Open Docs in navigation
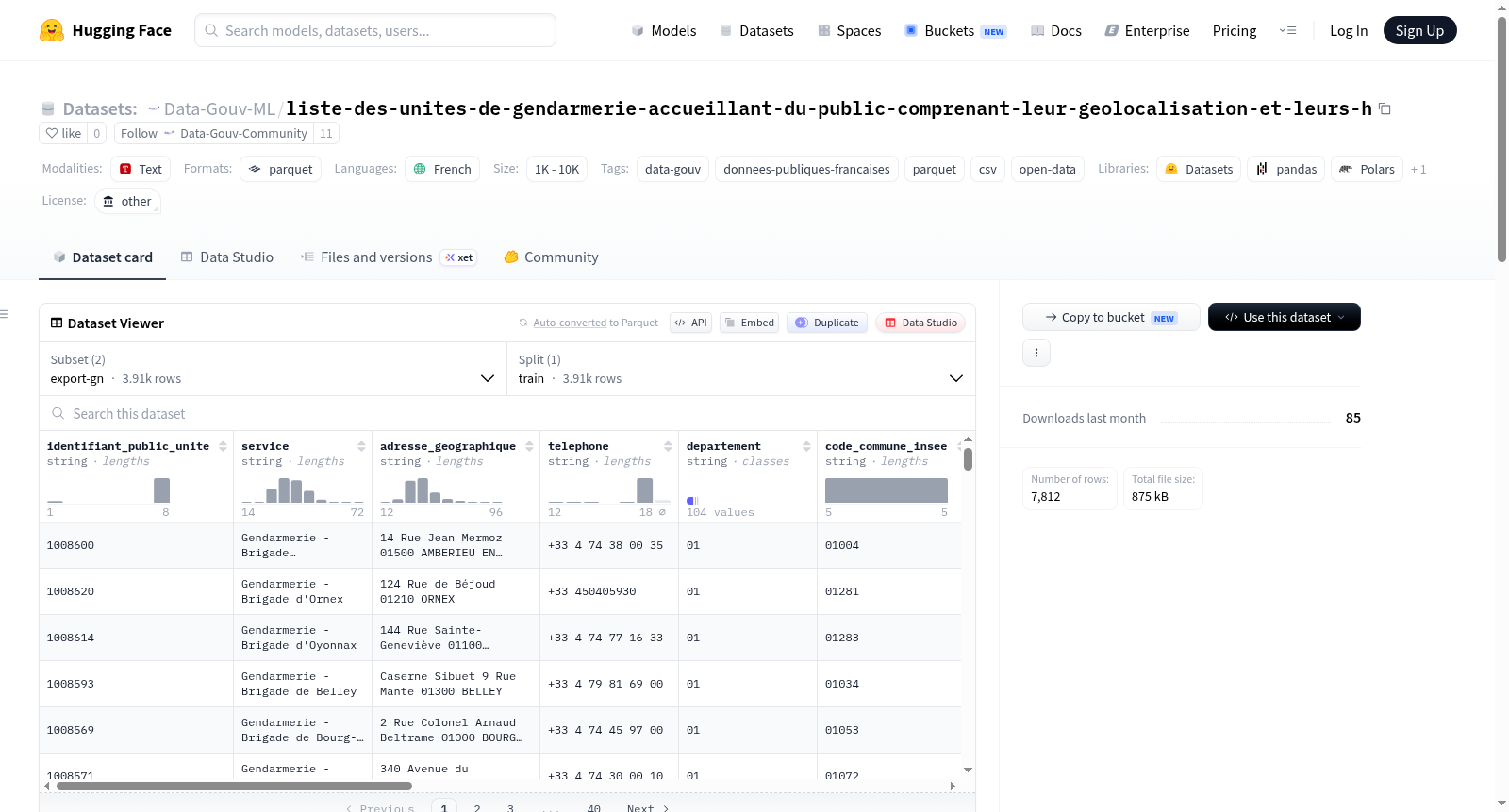1509x812 pixels. point(1055,31)
